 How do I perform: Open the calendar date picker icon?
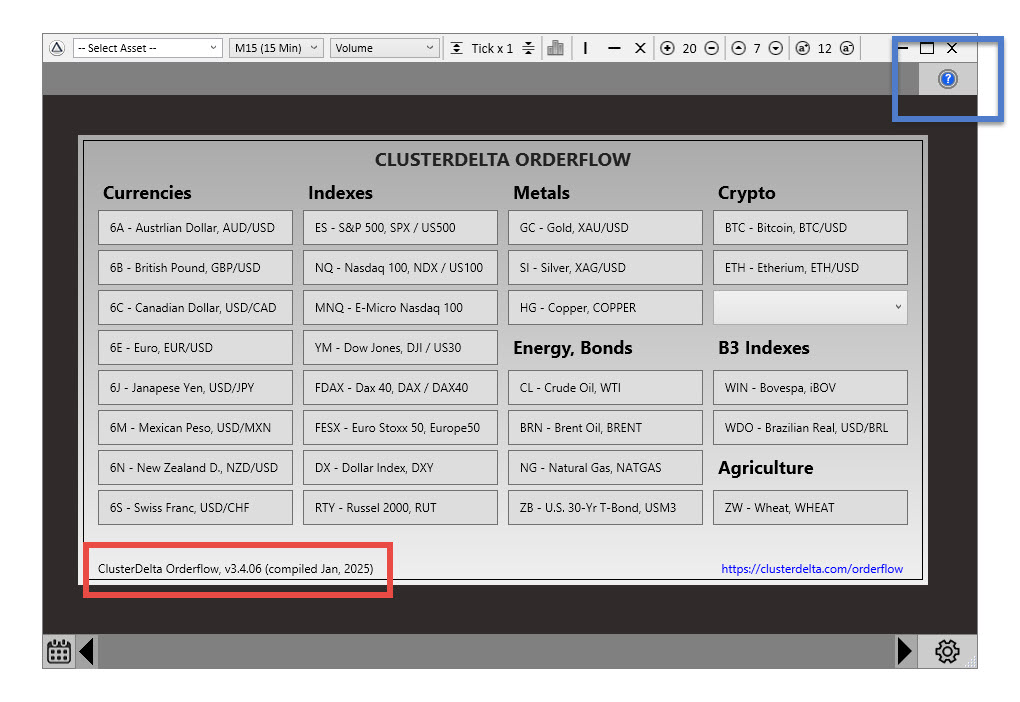59,652
